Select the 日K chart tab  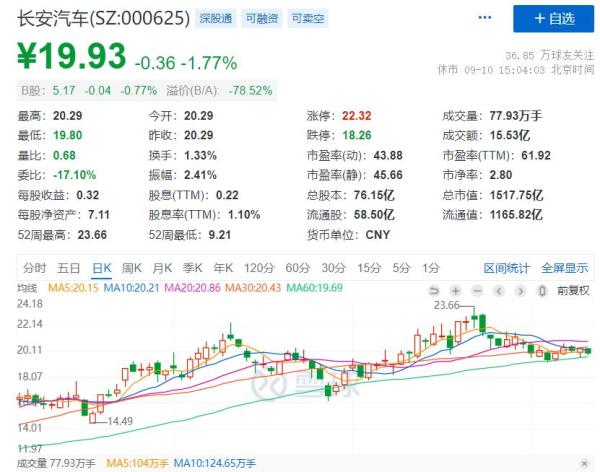point(102,268)
